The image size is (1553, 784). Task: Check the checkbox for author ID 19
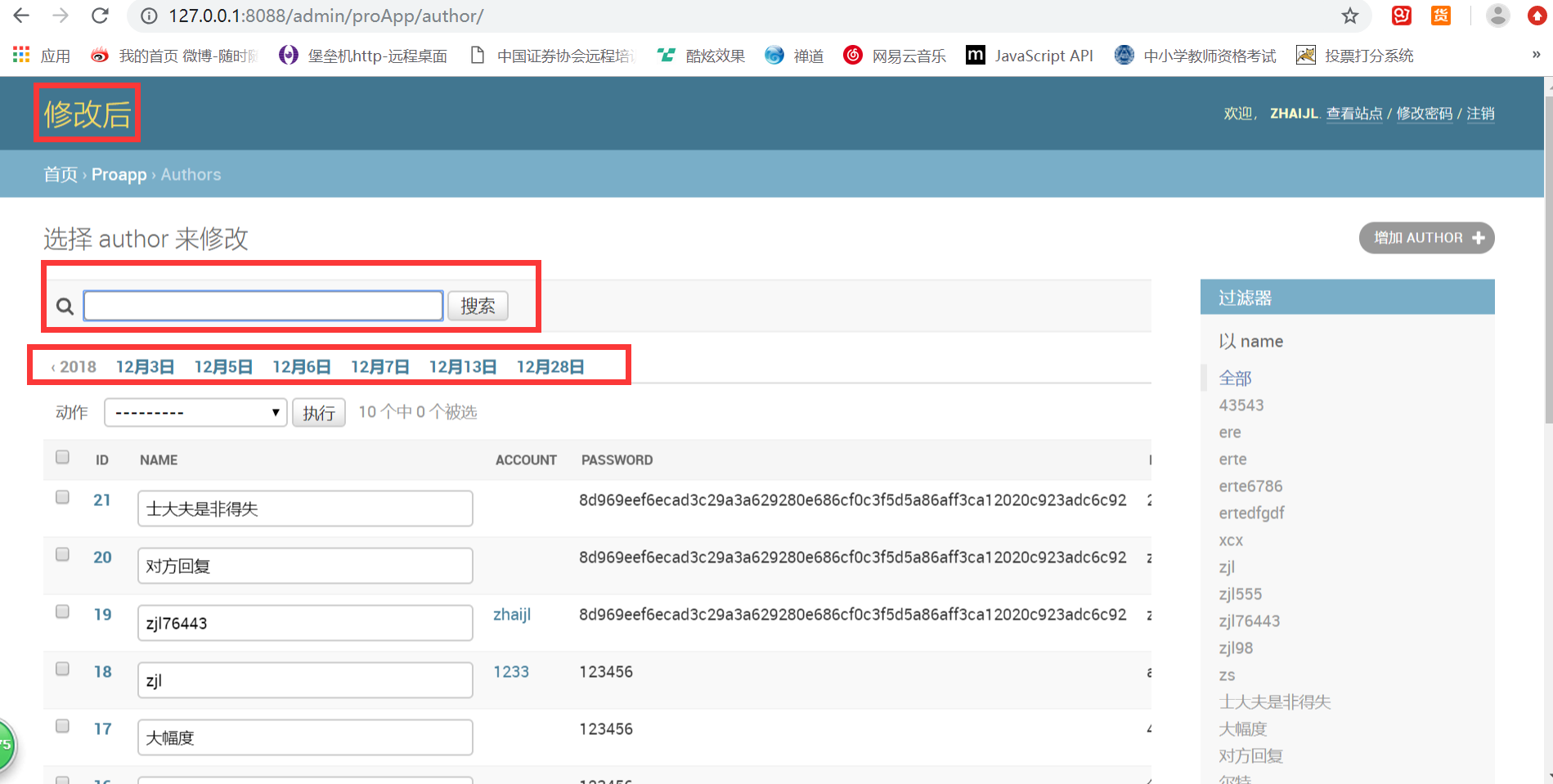click(x=62, y=611)
